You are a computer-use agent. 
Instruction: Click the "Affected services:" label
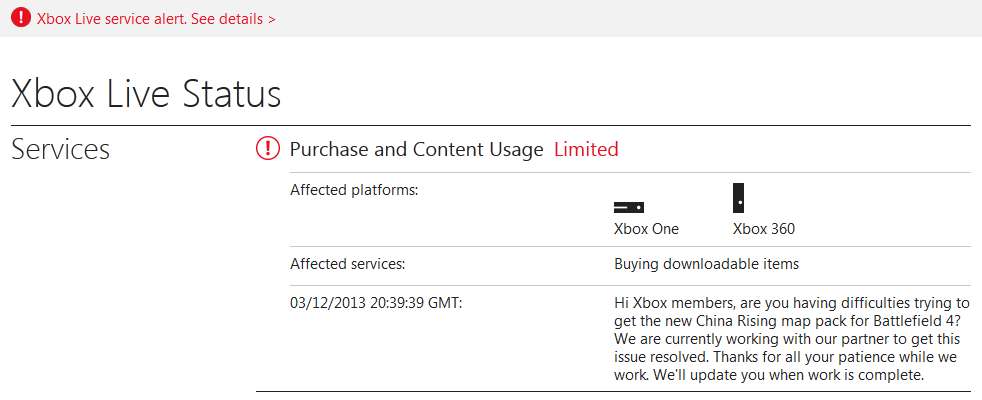(347, 264)
